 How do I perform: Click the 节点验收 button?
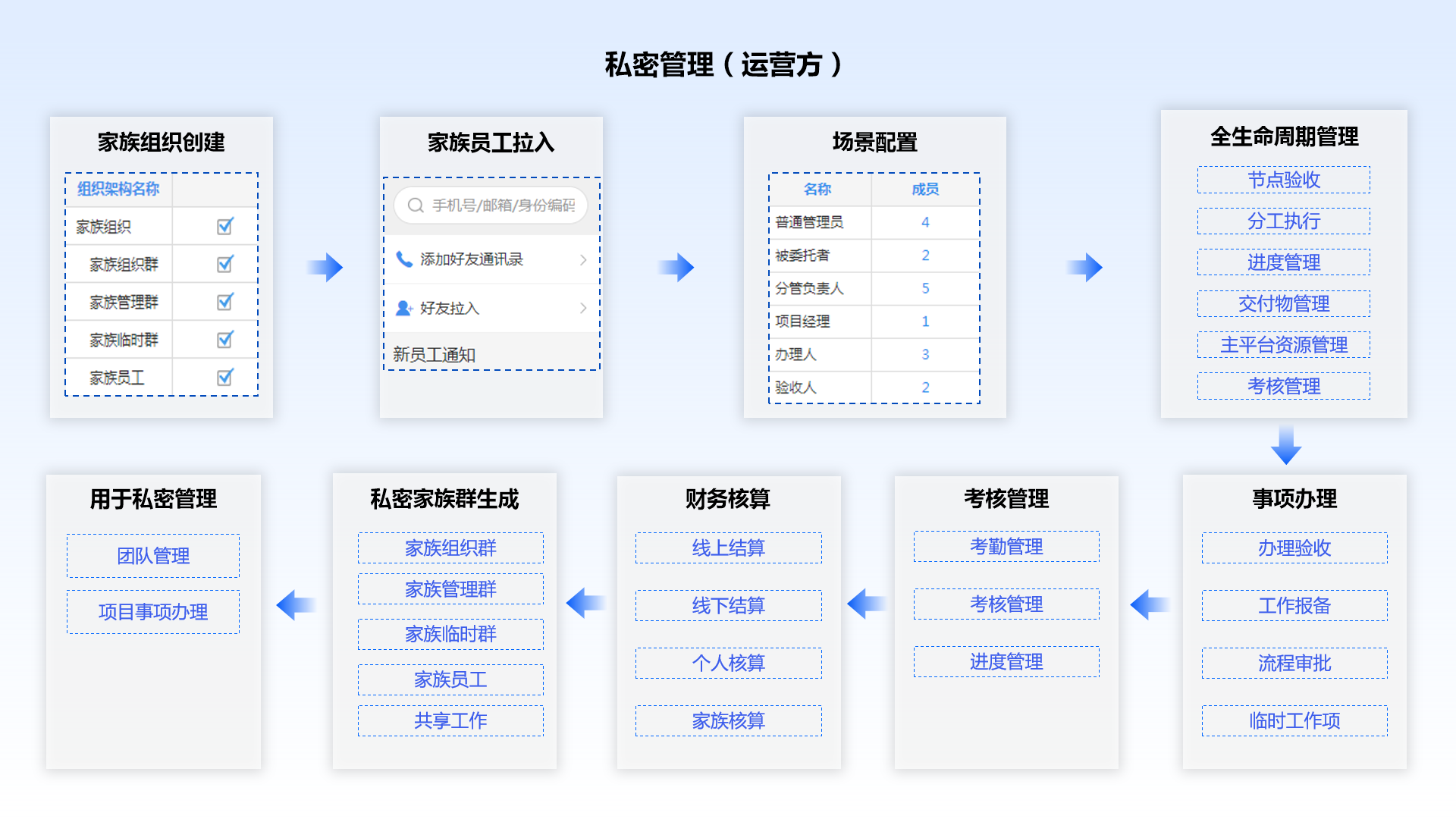[x=1283, y=180]
